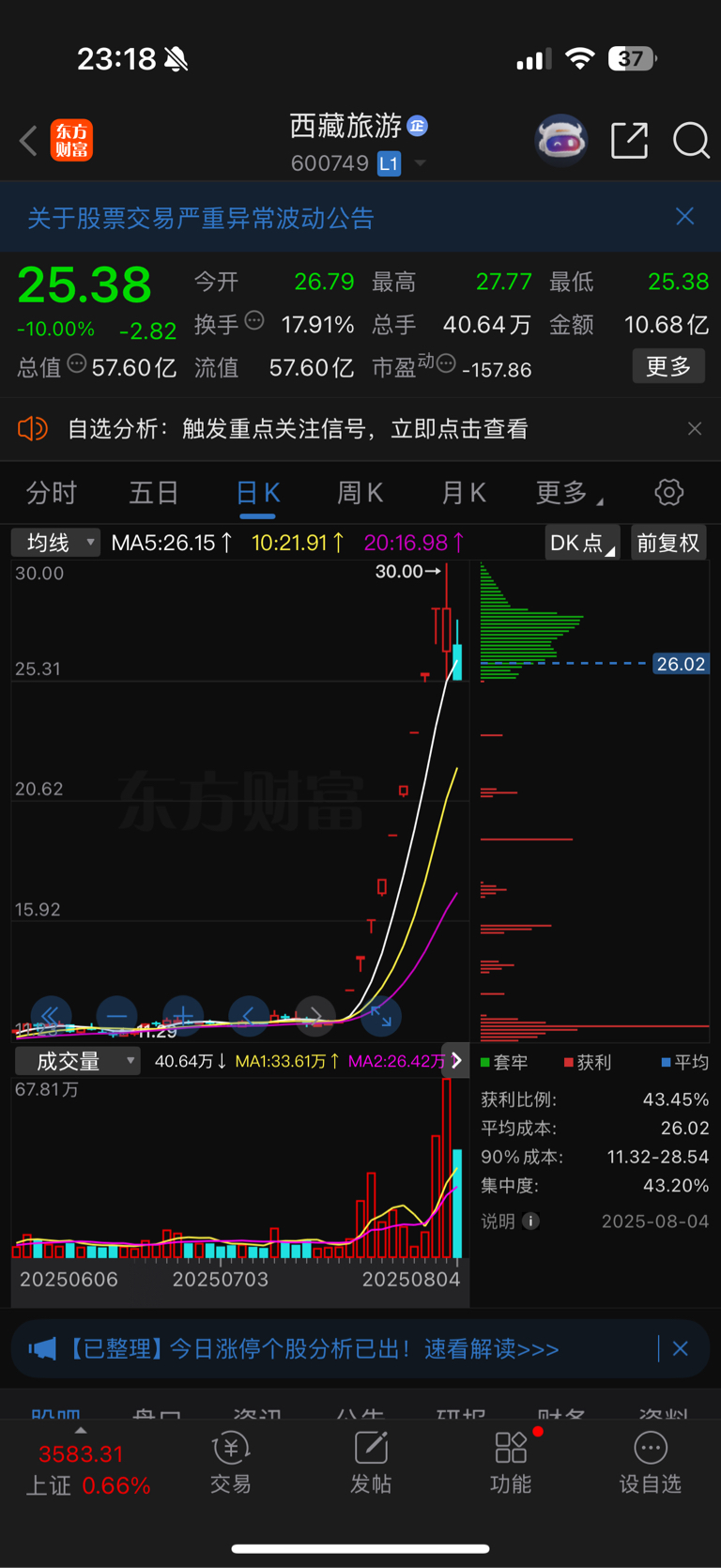721x1568 pixels.
Task: Tap the 更多 quote details button
Action: click(668, 366)
